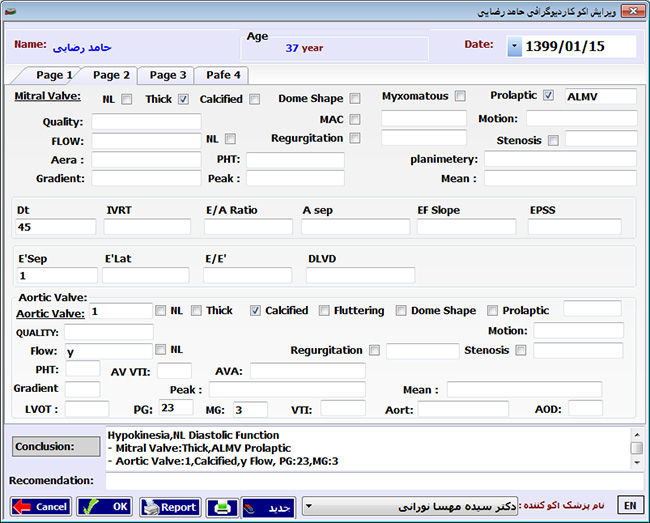This screenshot has width=650, height=523.
Task: Tick Mitral Stenosis checkbox
Action: [x=553, y=140]
